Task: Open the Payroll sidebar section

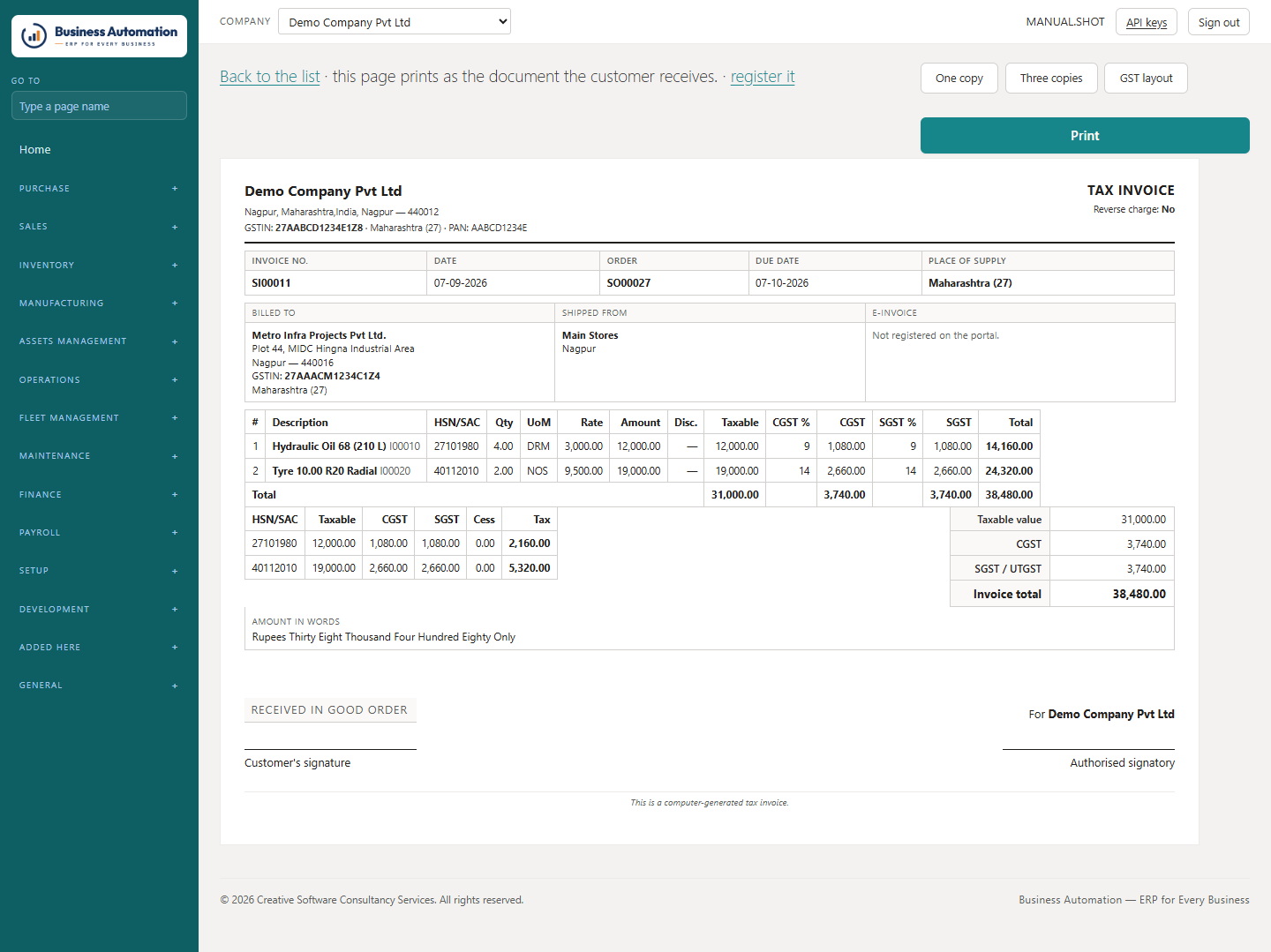Action: [x=99, y=533]
